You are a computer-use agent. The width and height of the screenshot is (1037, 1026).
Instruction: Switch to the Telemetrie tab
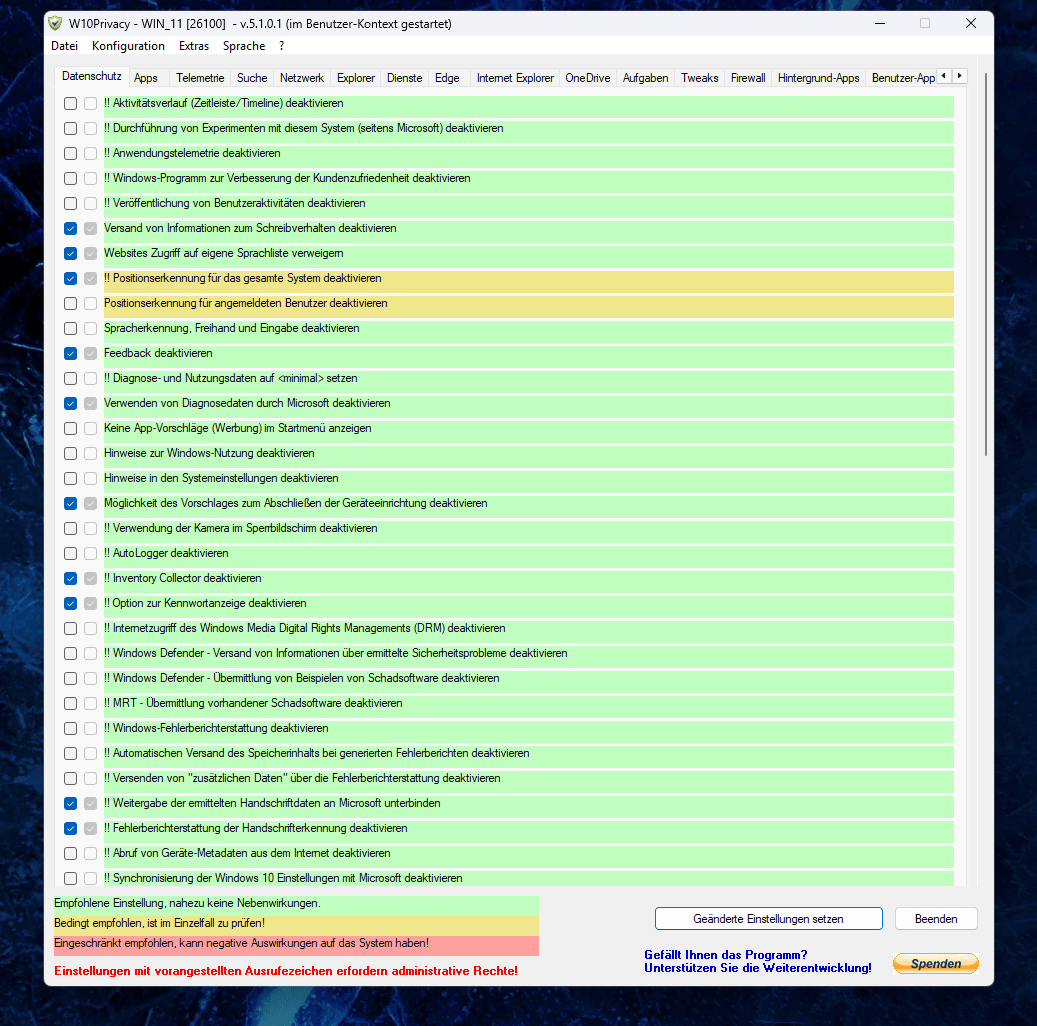coord(200,77)
